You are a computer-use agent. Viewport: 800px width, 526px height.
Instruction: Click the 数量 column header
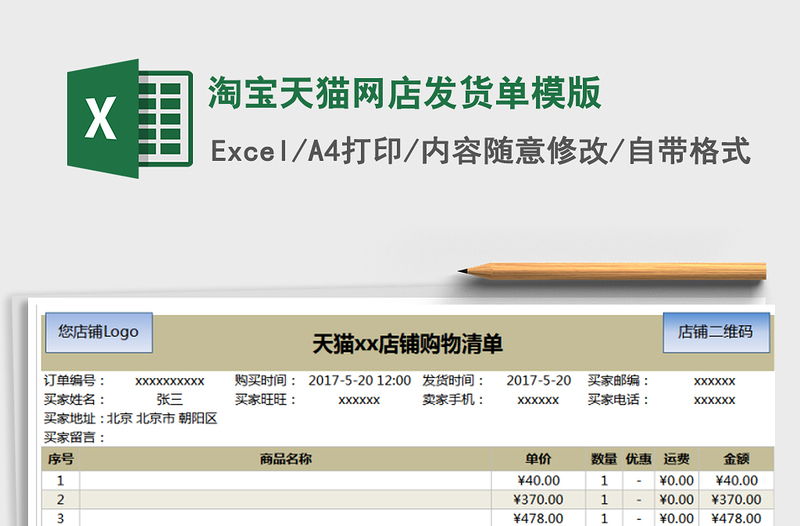click(604, 459)
